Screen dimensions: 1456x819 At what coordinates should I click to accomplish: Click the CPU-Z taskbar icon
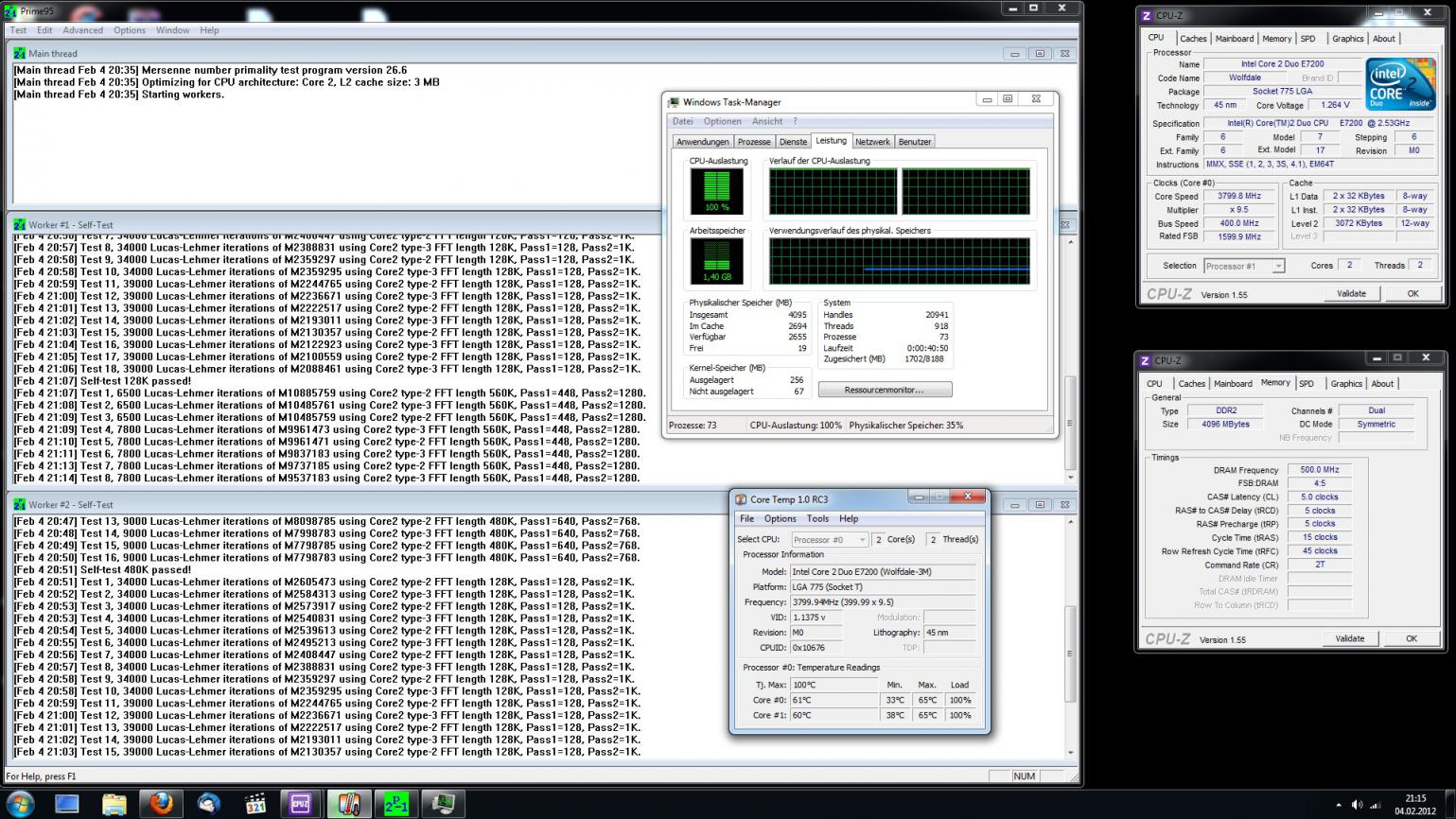[x=301, y=804]
